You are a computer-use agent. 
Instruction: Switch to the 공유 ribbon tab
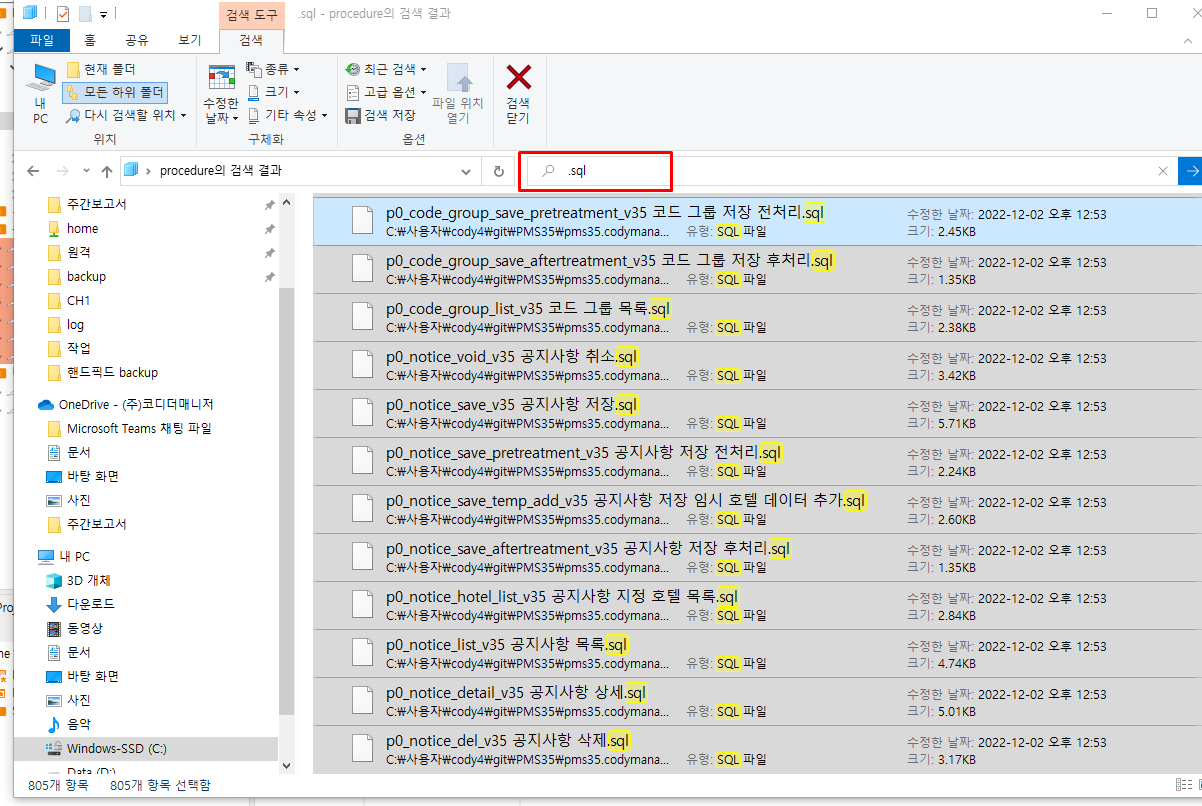tap(137, 40)
